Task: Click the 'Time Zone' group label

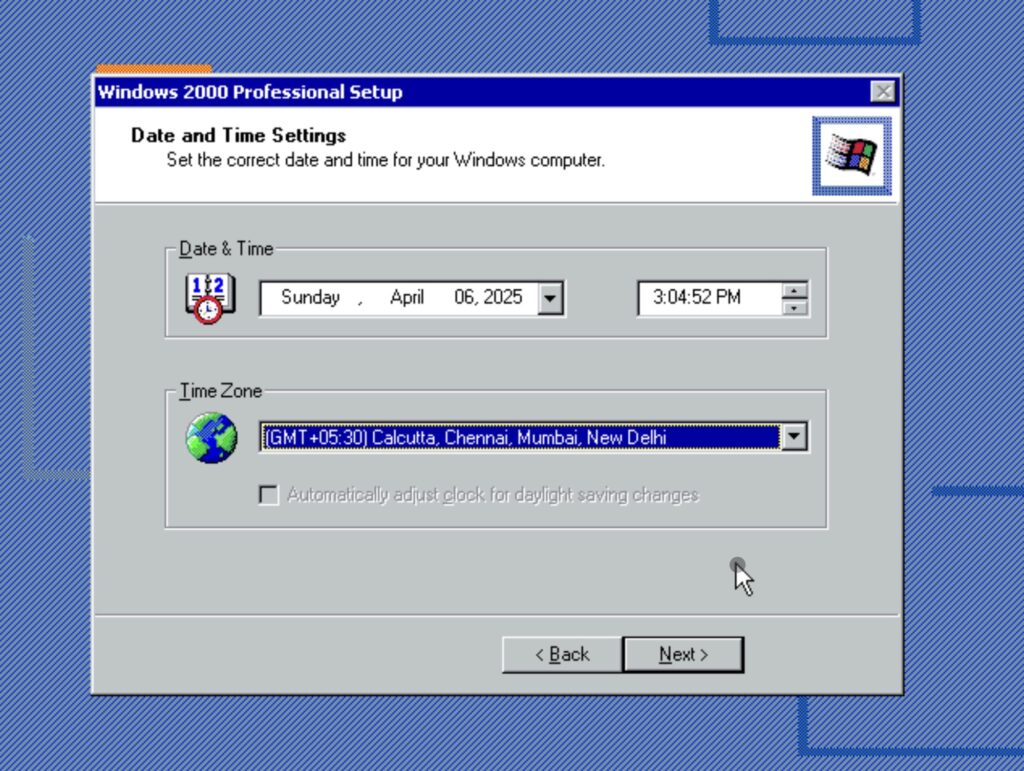Action: (221, 391)
